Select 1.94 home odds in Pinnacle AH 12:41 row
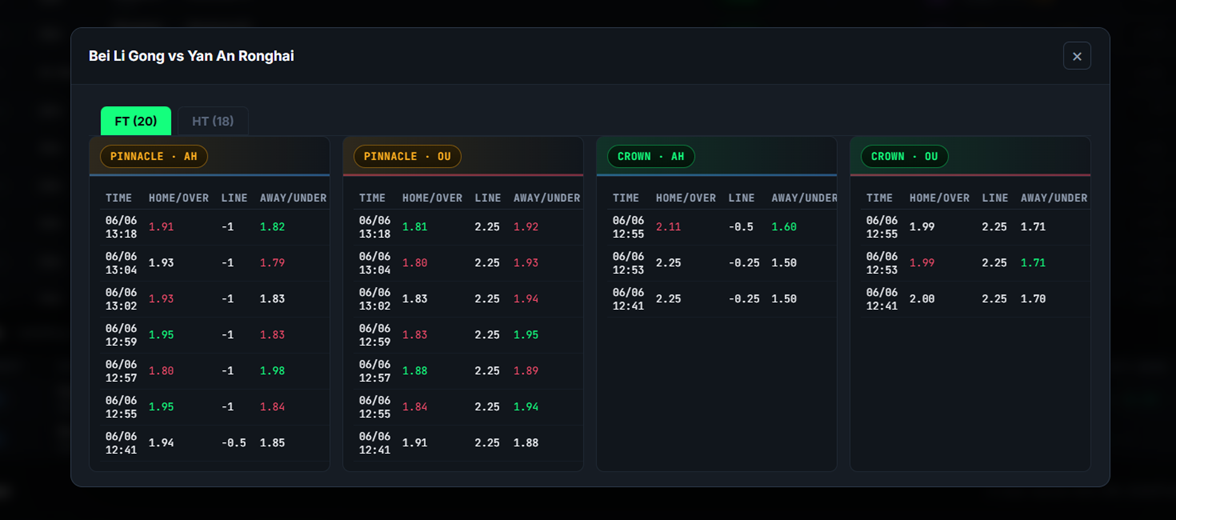Screen dimensions: 1224x520 click(161, 443)
